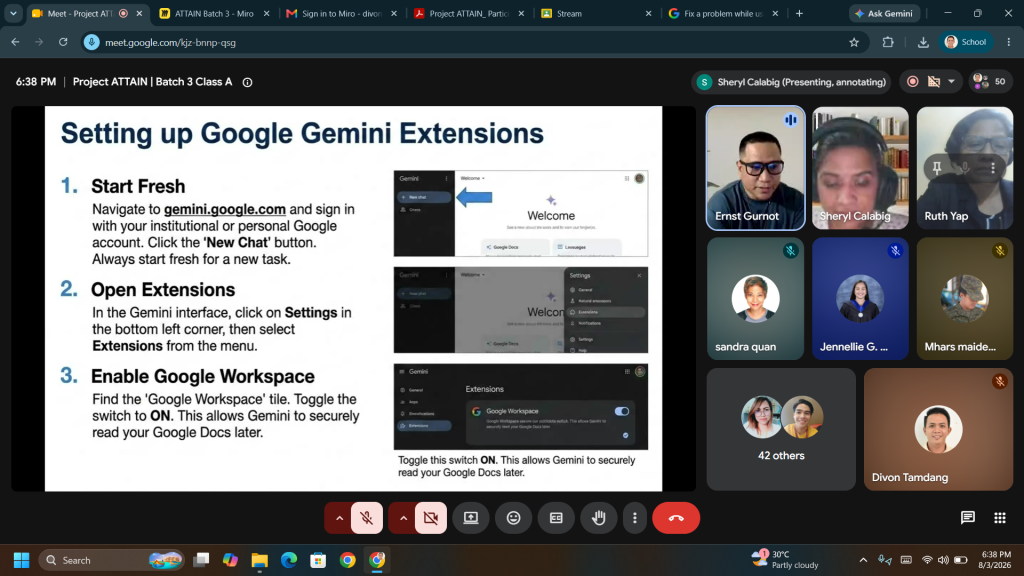1024x576 pixels.
Task: Open more options on Ruth Yap tile
Action: [993, 168]
